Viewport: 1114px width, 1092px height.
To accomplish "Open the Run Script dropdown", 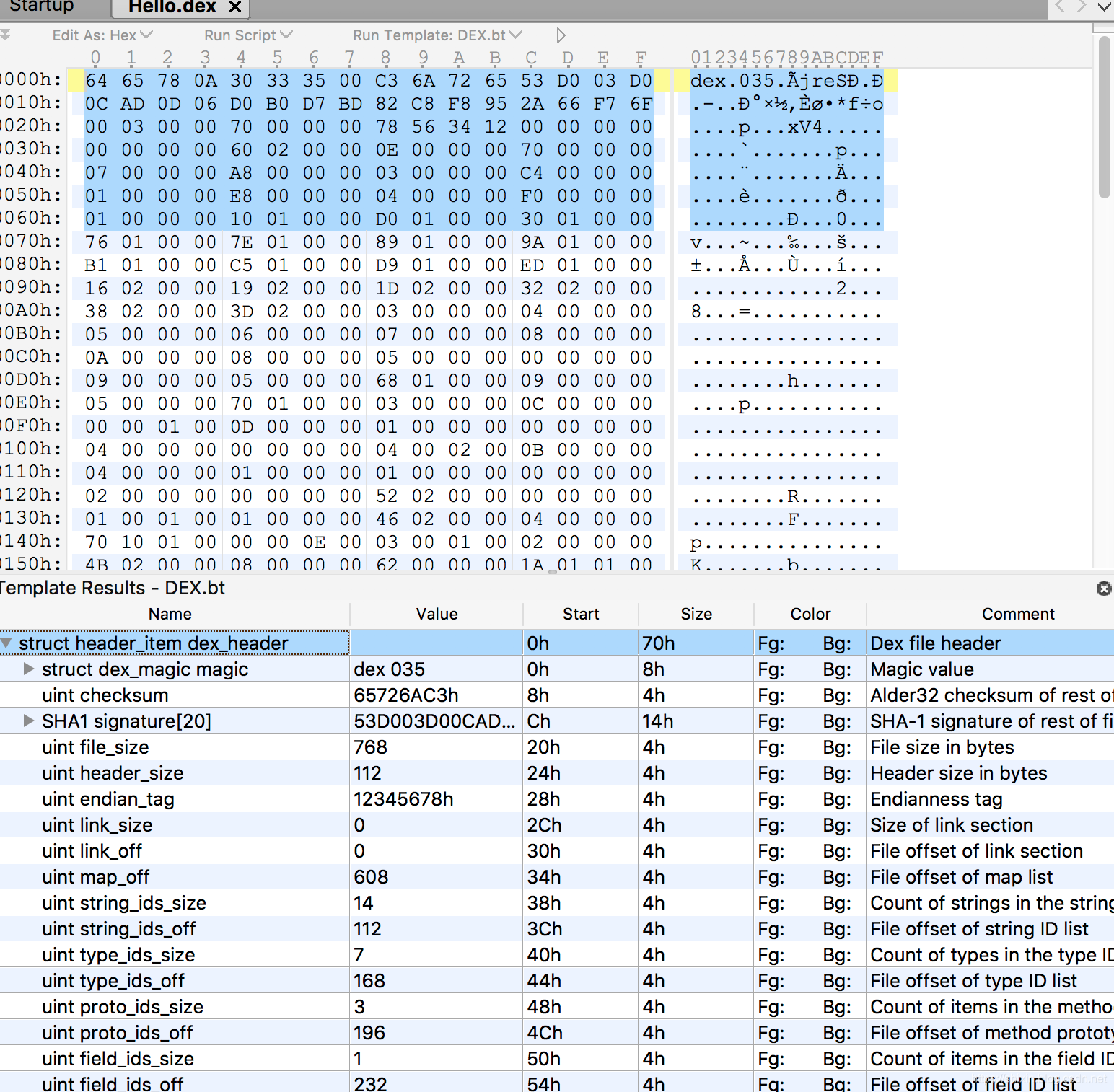I will (248, 35).
